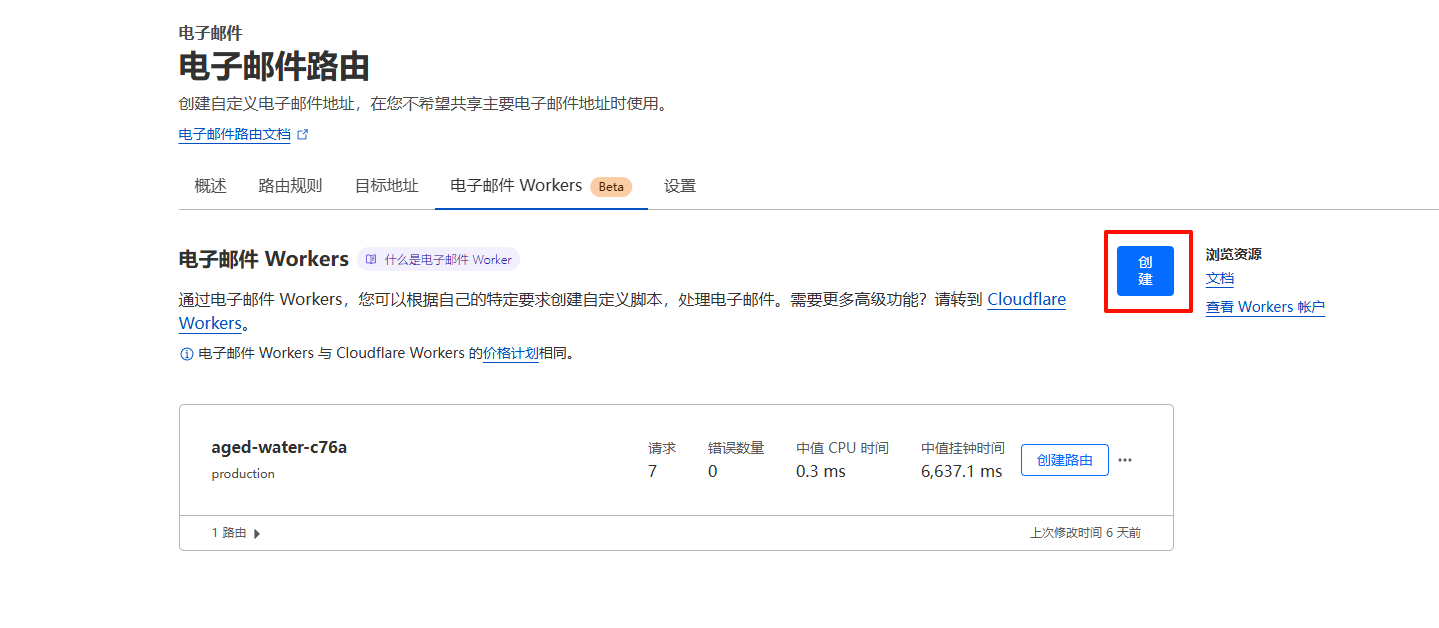Click the orange Beta badge
Screen dimensions: 1439x628
(x=610, y=187)
